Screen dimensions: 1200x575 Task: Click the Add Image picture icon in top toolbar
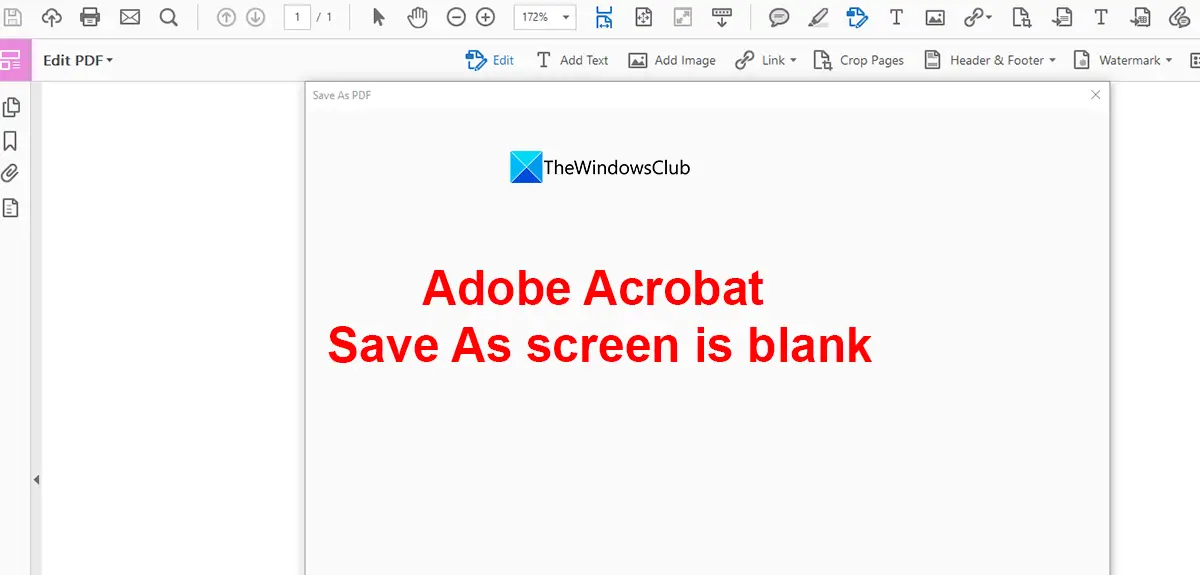(935, 17)
